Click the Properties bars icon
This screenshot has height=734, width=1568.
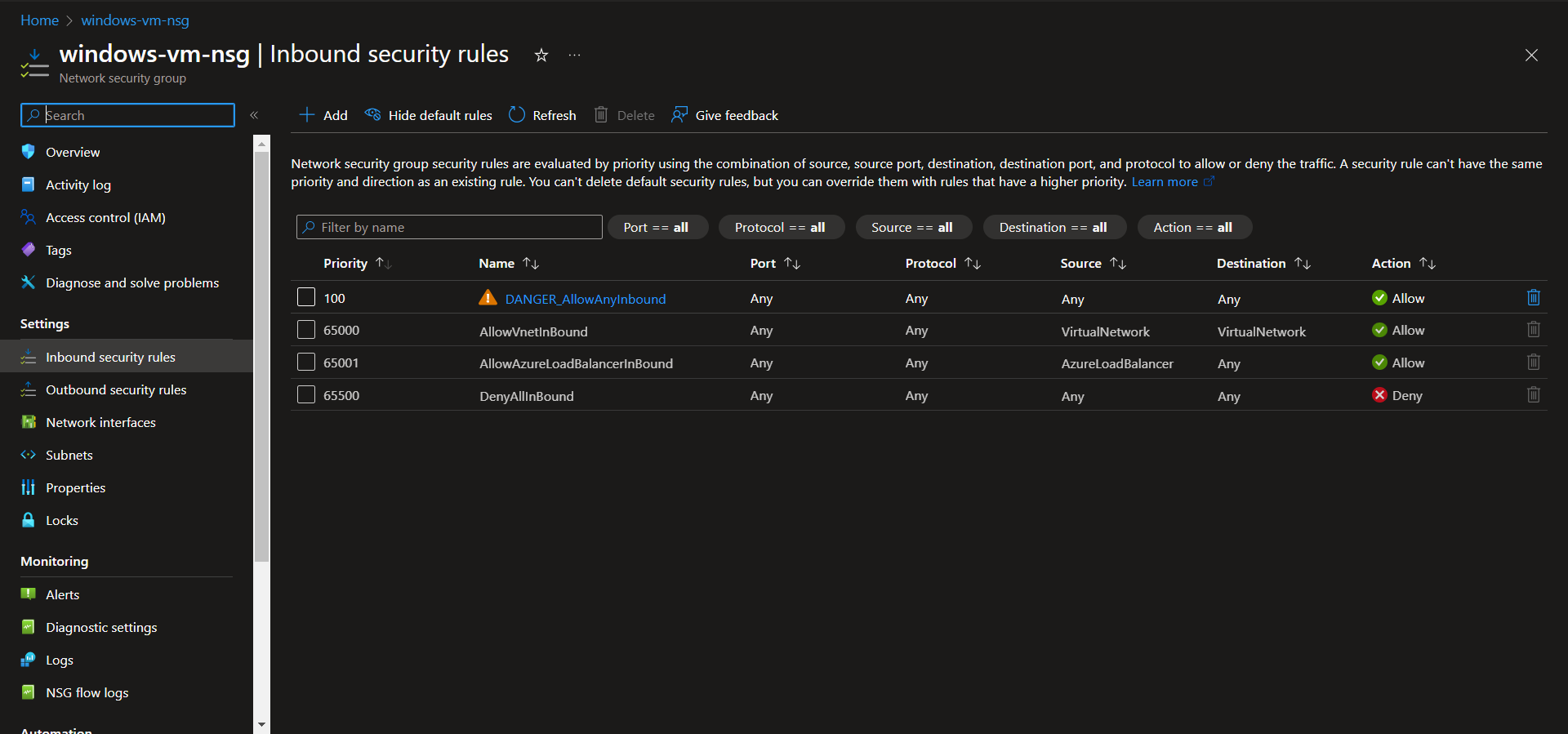(29, 487)
